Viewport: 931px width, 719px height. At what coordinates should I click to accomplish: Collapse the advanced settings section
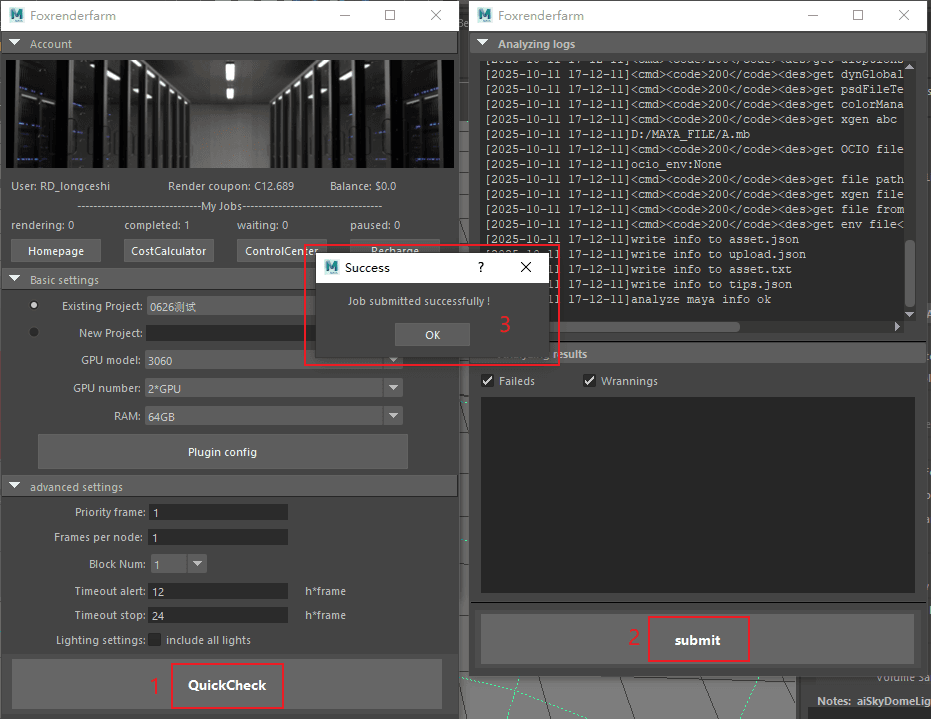click(15, 487)
